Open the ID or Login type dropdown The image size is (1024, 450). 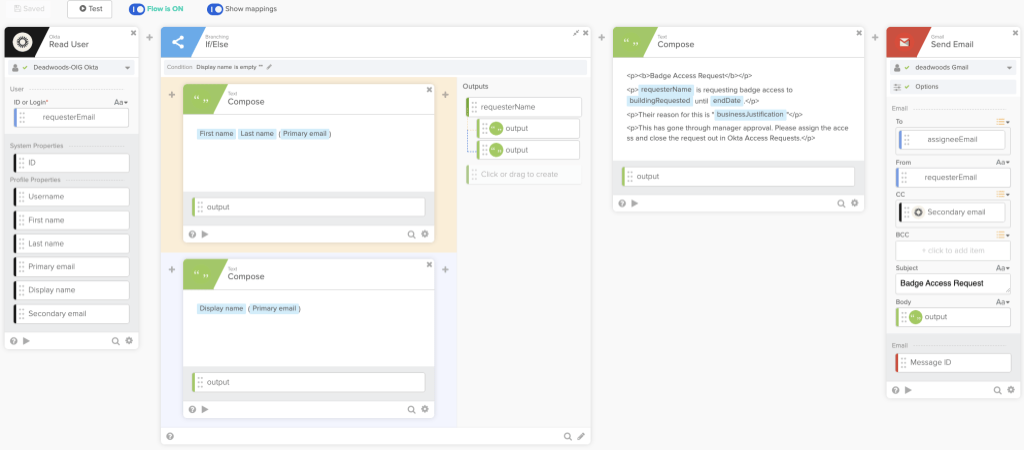click(120, 102)
